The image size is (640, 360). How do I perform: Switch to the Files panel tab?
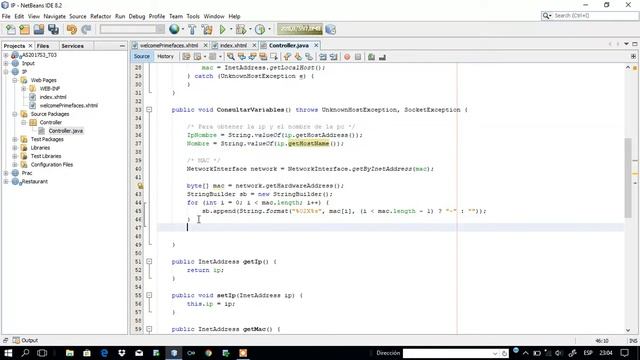tap(43, 46)
